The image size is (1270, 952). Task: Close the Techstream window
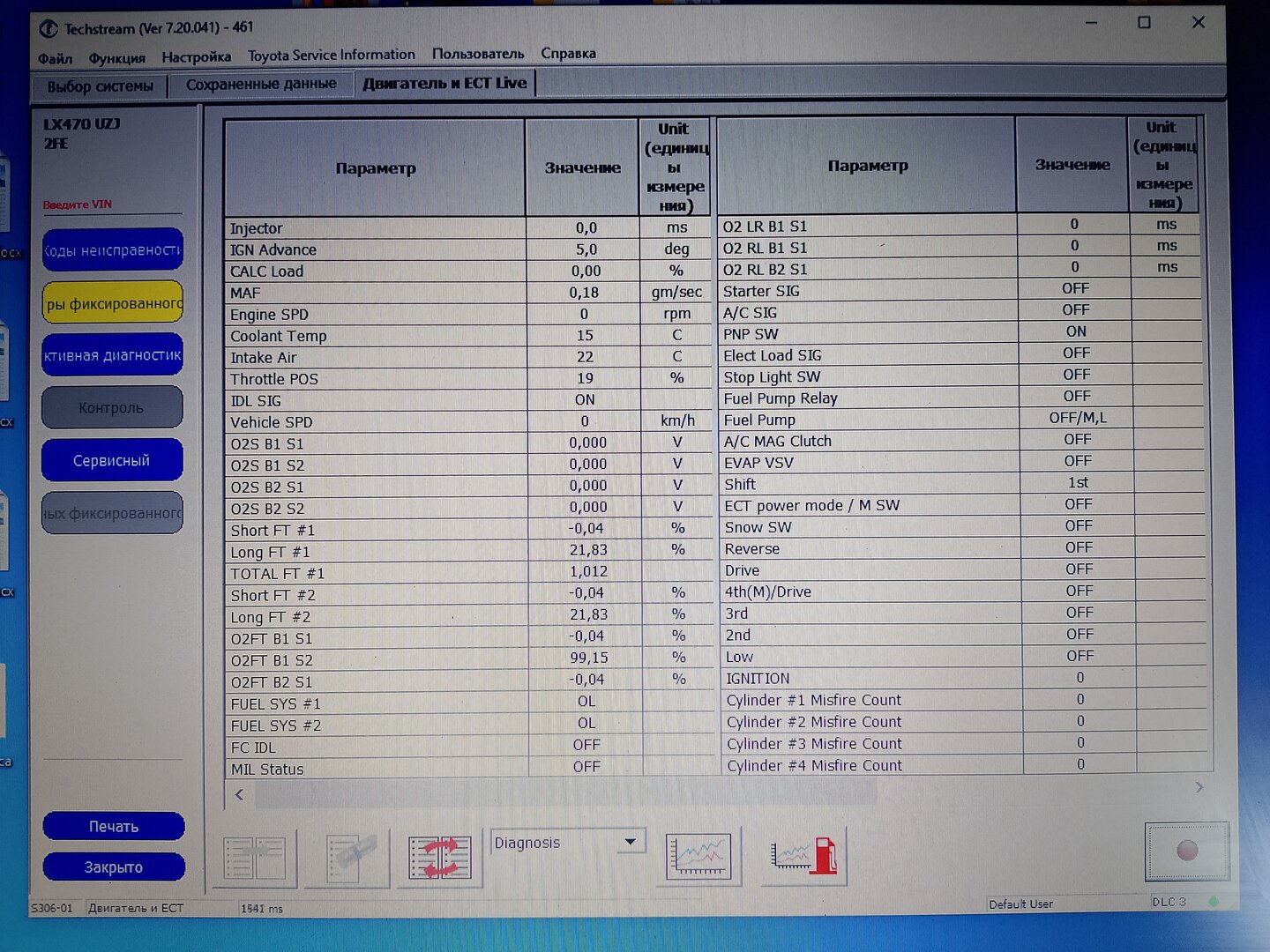(1198, 22)
